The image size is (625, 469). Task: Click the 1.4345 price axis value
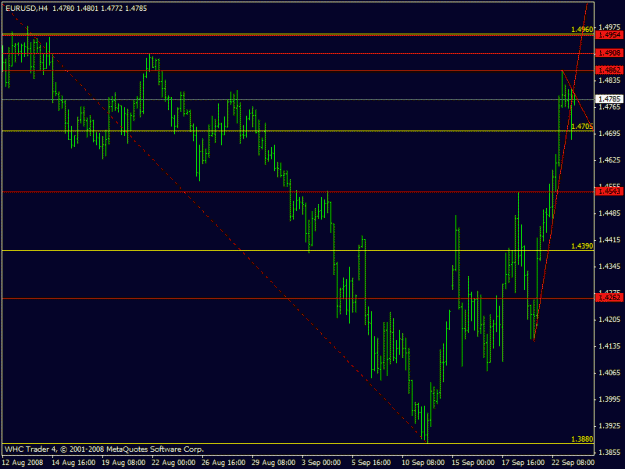[610, 266]
